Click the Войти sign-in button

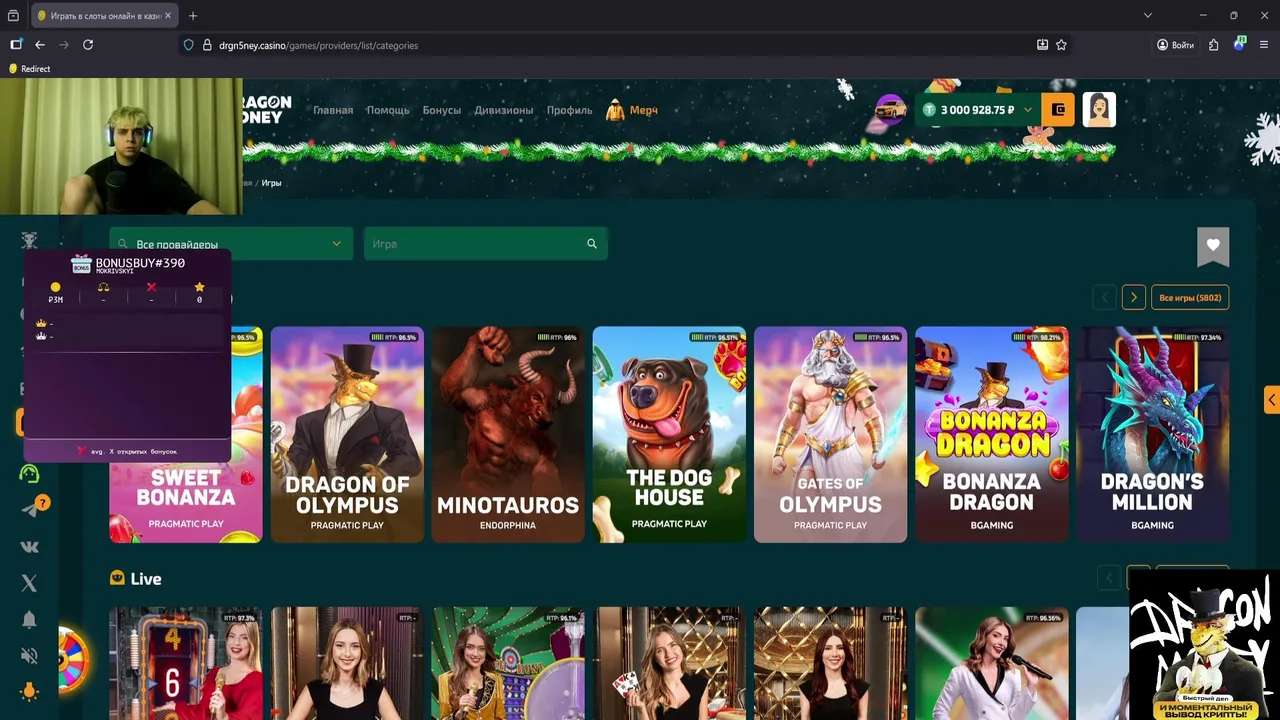(x=1175, y=45)
